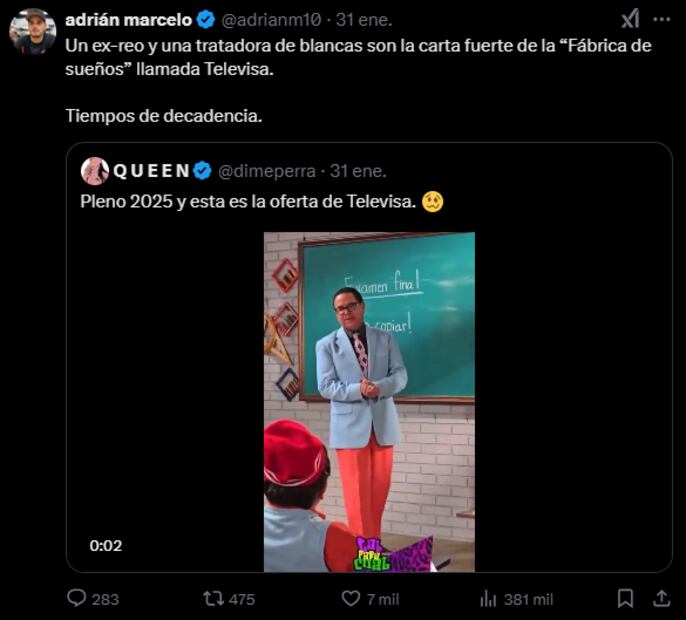Click the verified badge beside adrián marcelo

(x=206, y=19)
